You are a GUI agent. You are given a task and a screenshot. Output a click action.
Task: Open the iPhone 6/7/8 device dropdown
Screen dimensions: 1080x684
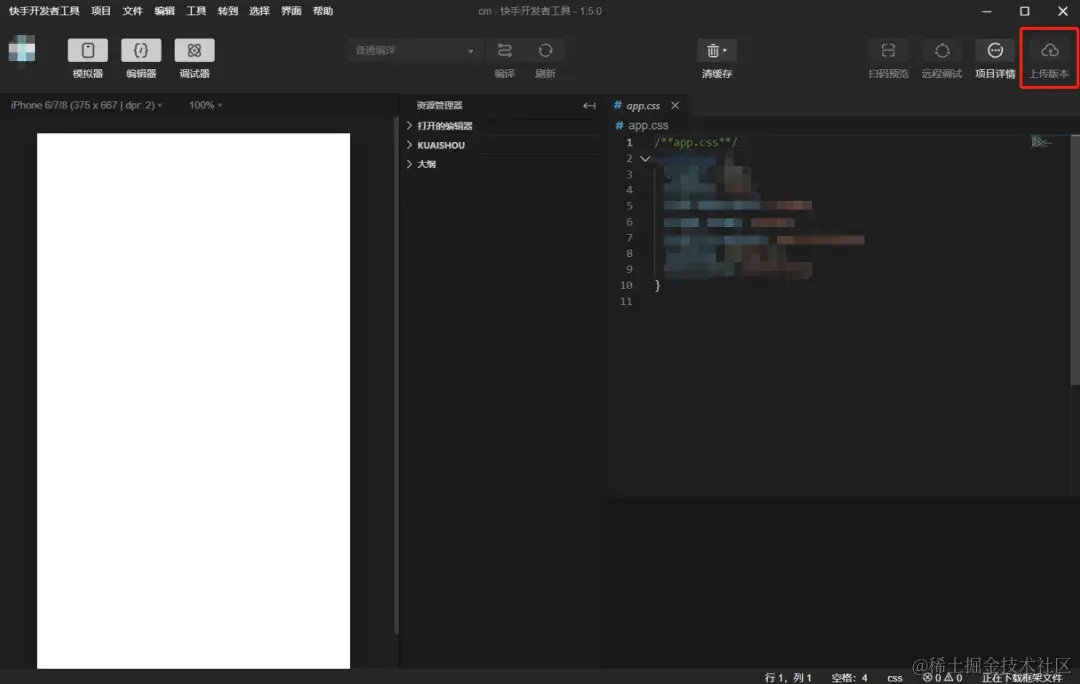tap(86, 105)
